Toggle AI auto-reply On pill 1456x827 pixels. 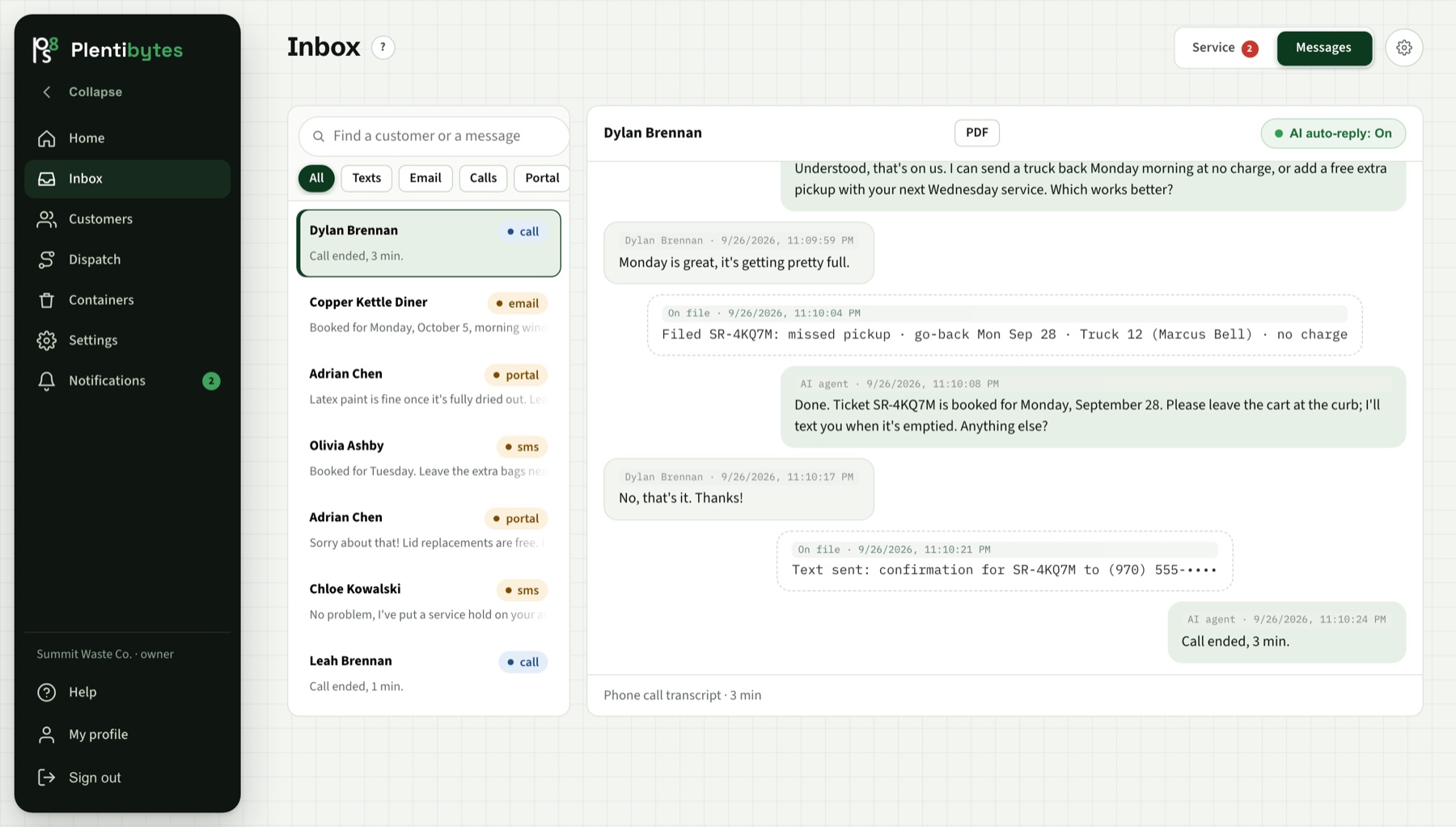coord(1333,134)
